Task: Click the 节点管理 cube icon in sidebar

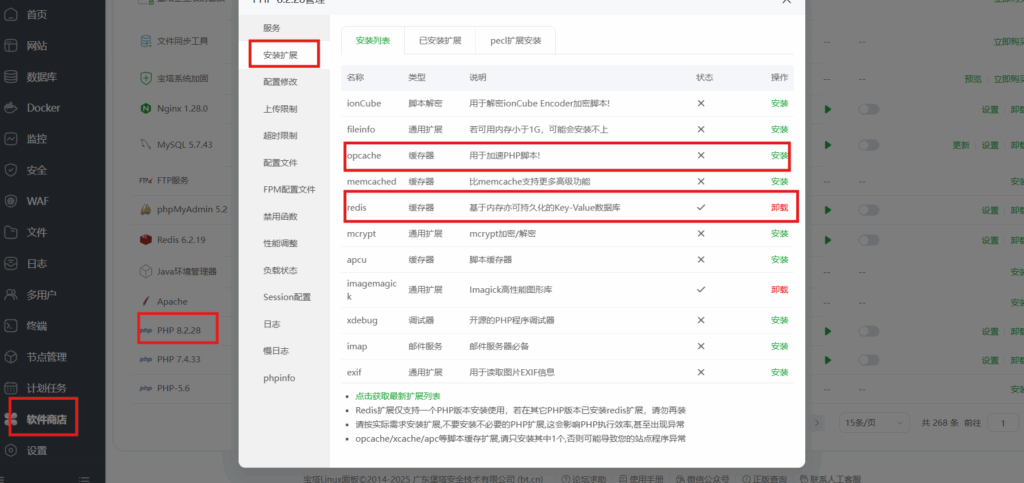Action: 10,357
